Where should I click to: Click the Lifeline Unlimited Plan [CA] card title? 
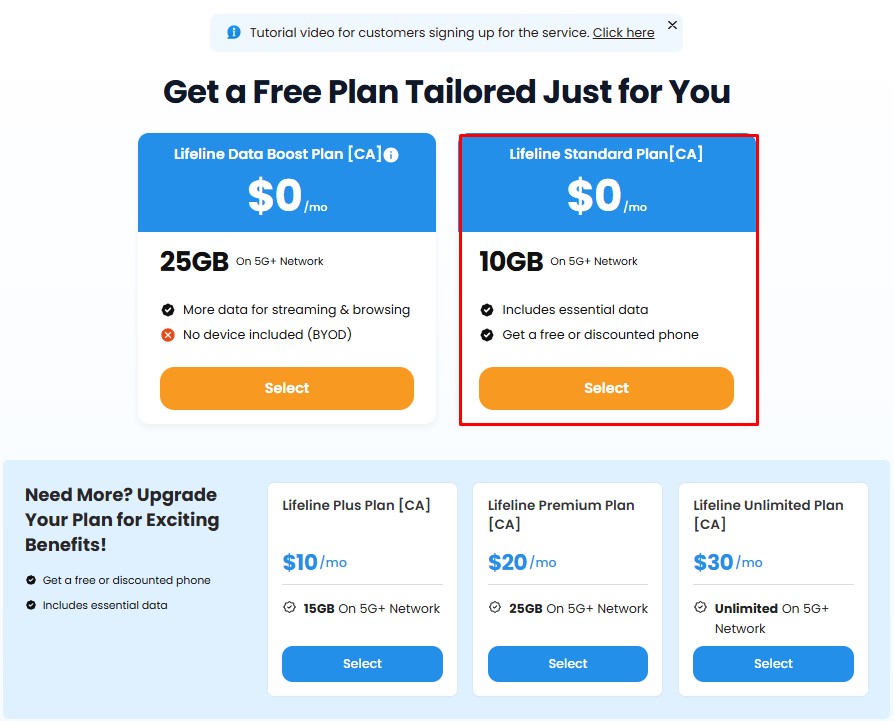(768, 514)
